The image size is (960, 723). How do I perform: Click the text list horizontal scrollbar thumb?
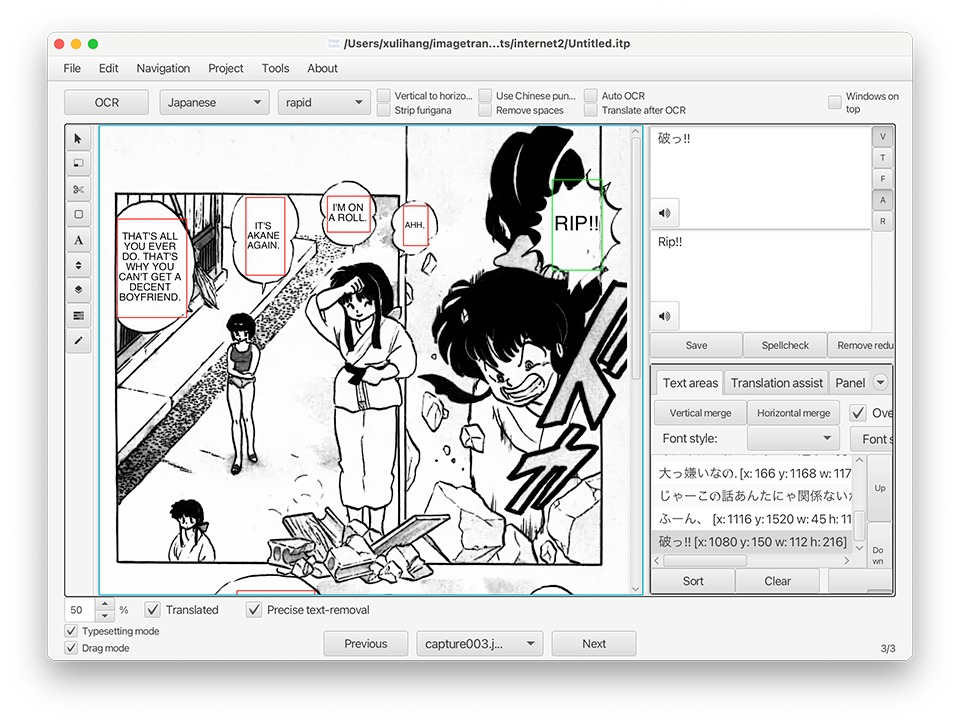click(x=705, y=561)
